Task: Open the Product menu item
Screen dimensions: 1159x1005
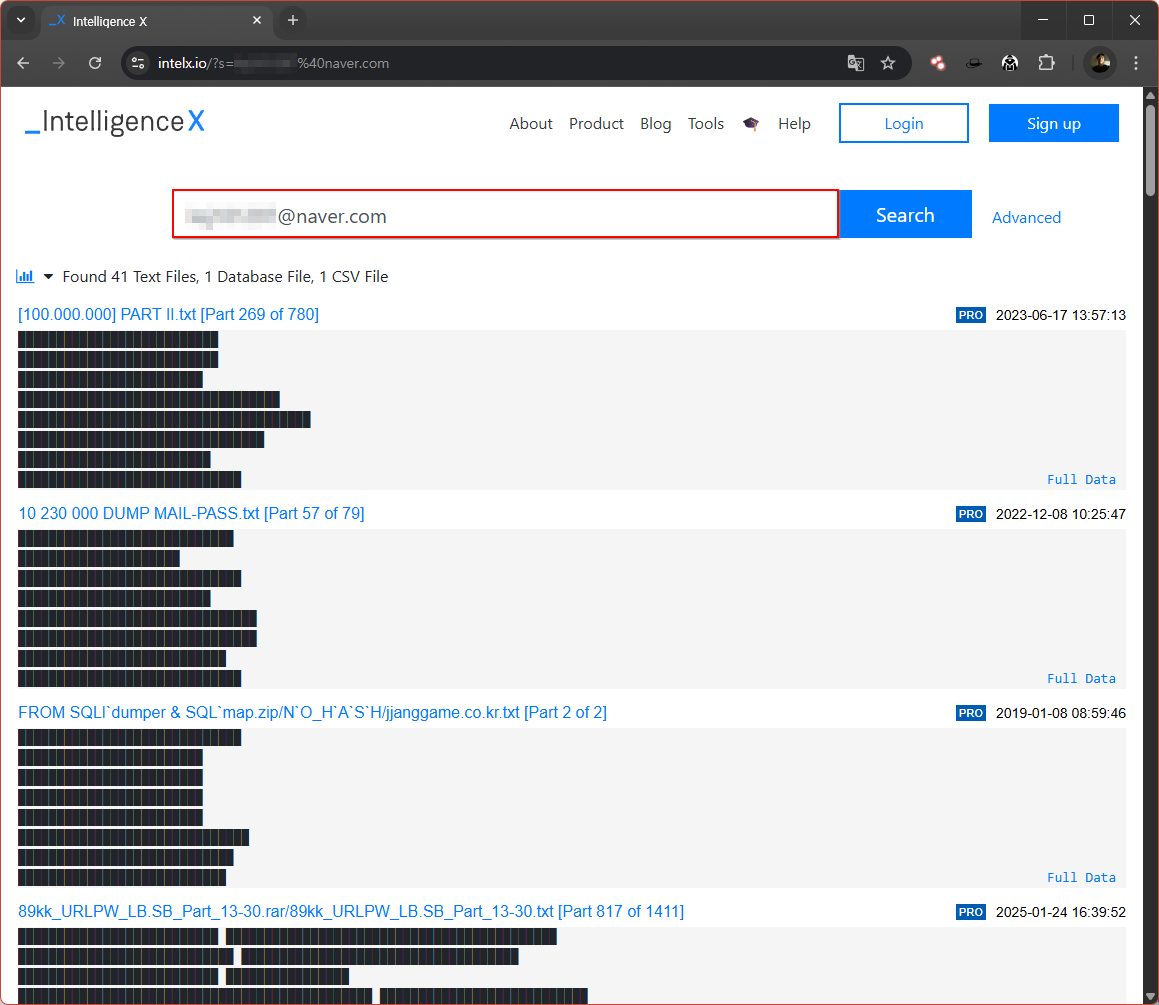Action: (x=596, y=123)
